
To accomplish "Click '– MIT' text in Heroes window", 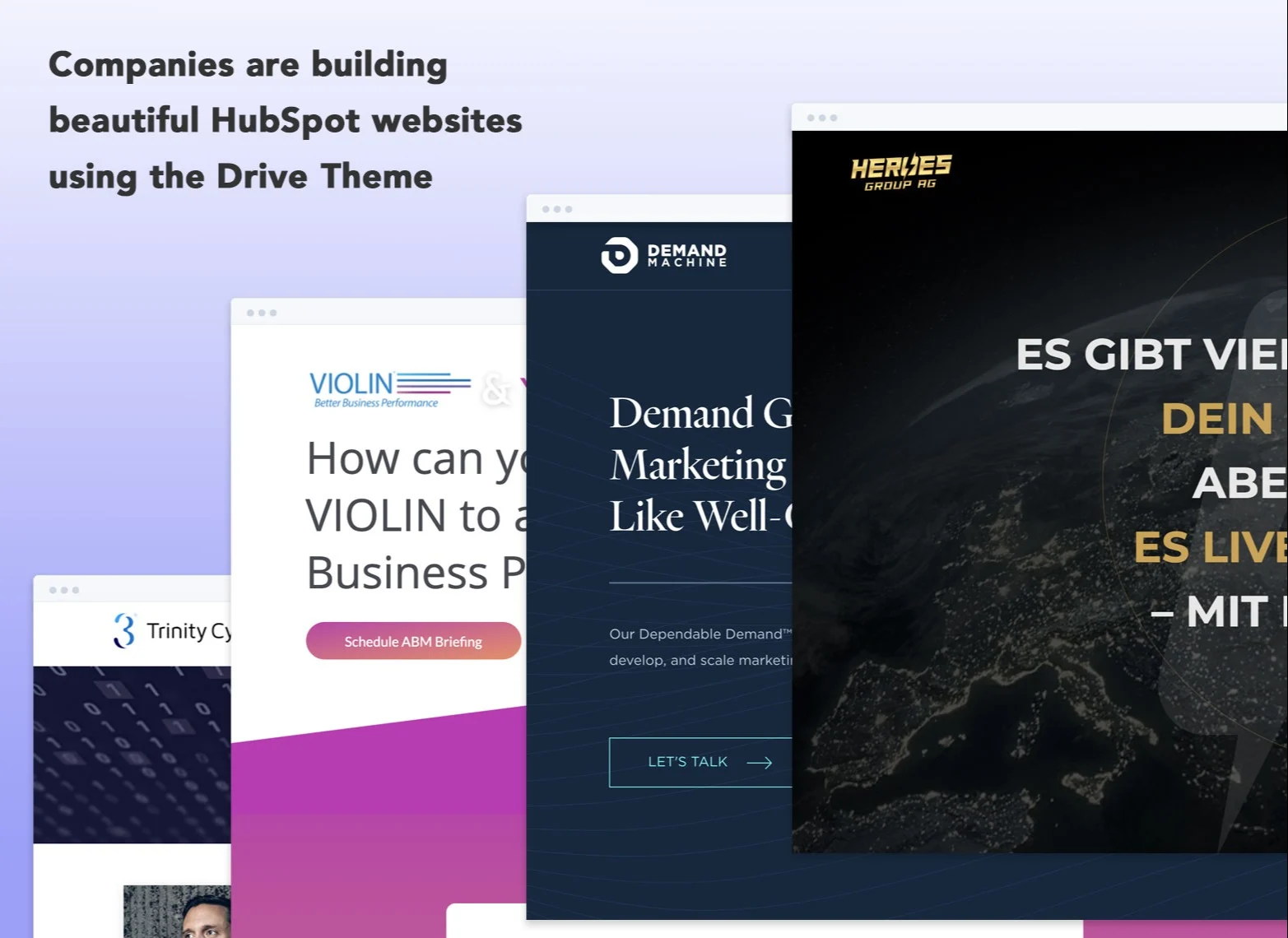I will tap(1210, 611).
